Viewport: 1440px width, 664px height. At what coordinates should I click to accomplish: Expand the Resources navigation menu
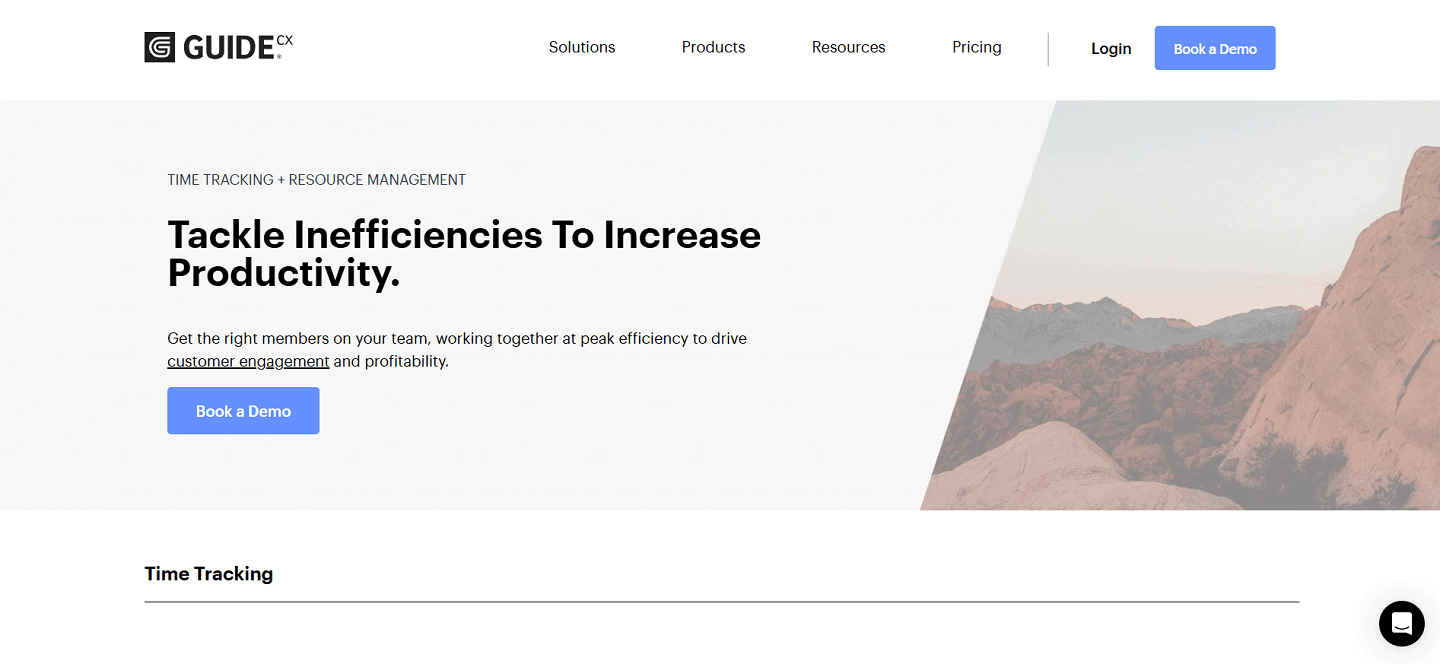pyautogui.click(x=848, y=47)
